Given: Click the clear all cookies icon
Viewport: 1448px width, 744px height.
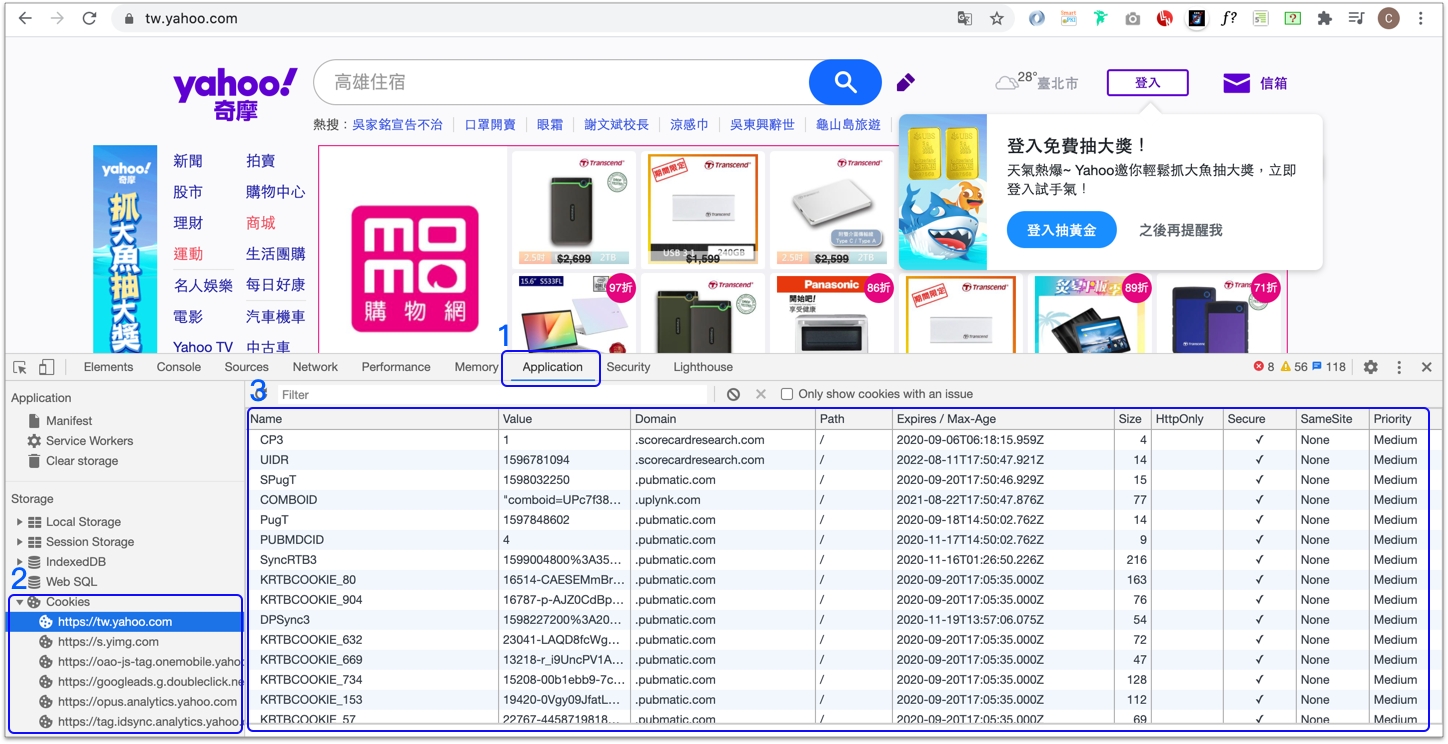Looking at the screenshot, I should [733, 395].
